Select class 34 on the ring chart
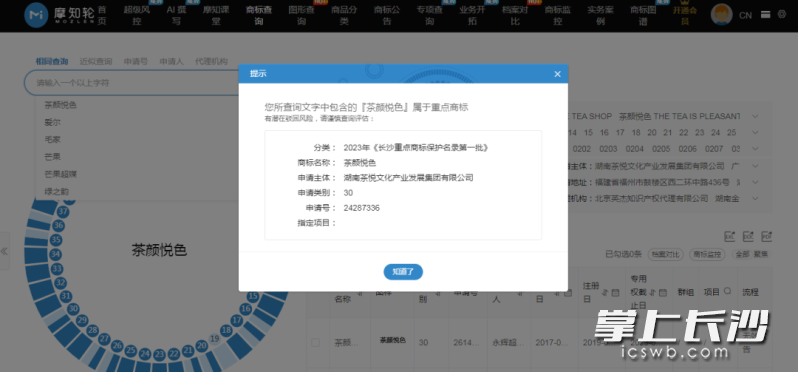Screen dimensions: 798x372 click(x=55, y=254)
